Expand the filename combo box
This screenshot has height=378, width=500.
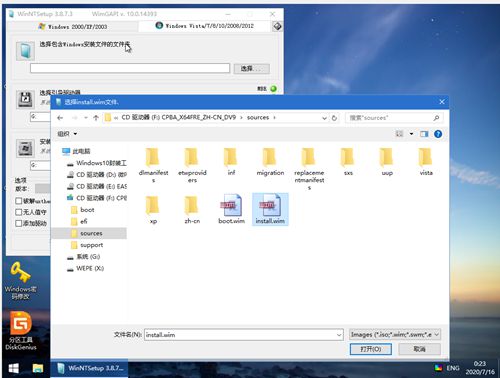click(x=339, y=335)
